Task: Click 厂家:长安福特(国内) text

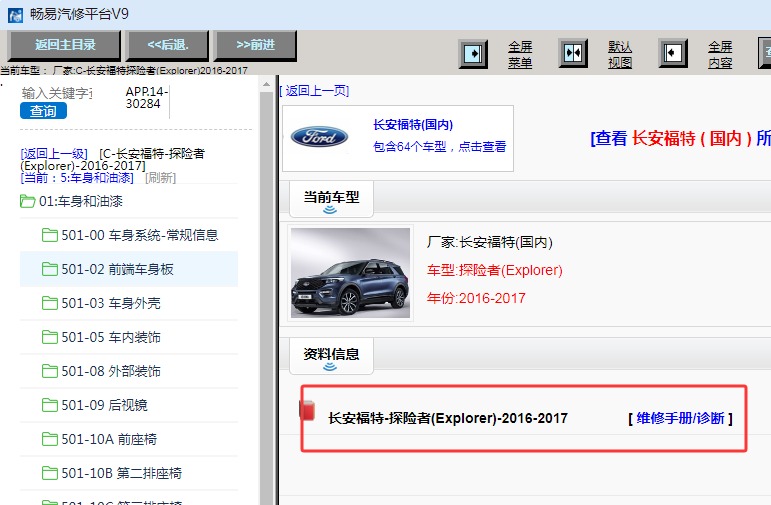Action: 490,242
